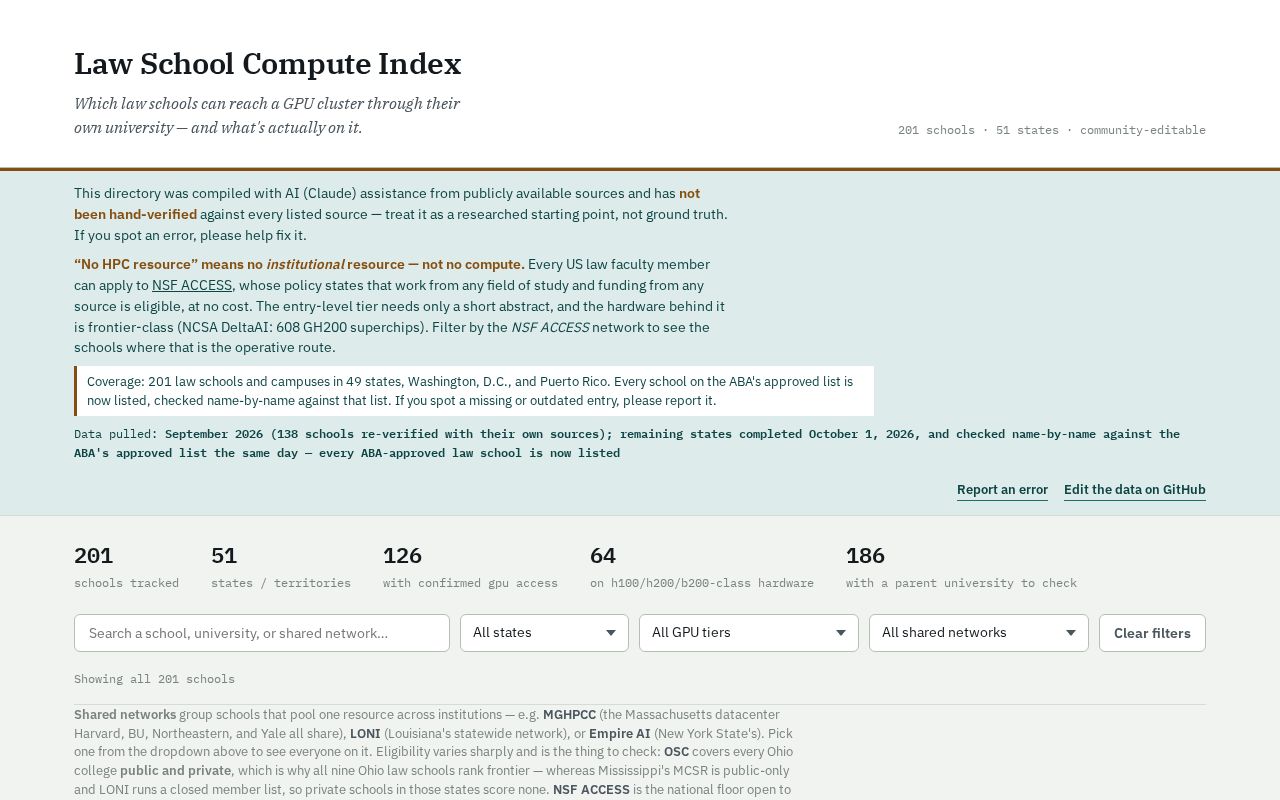The width and height of the screenshot is (1280, 800).
Task: Click the bold Empire AI network name
Action: [x=620, y=733]
